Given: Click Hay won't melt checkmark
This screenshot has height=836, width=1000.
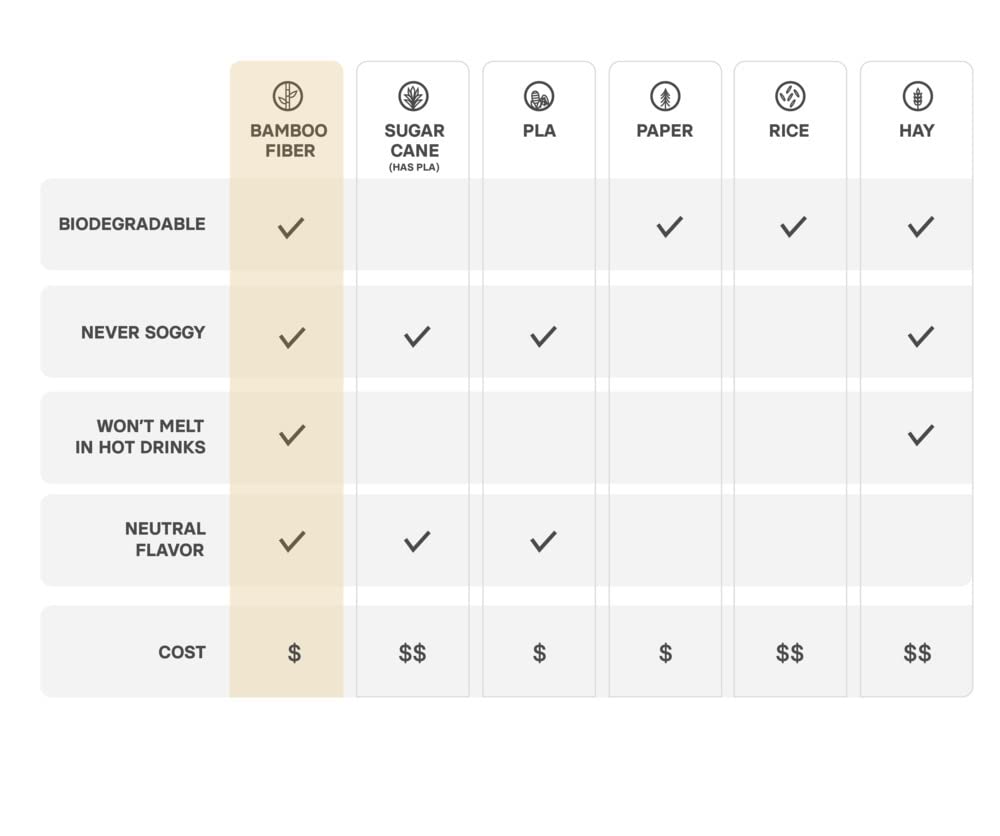Looking at the screenshot, I should coord(921,435).
